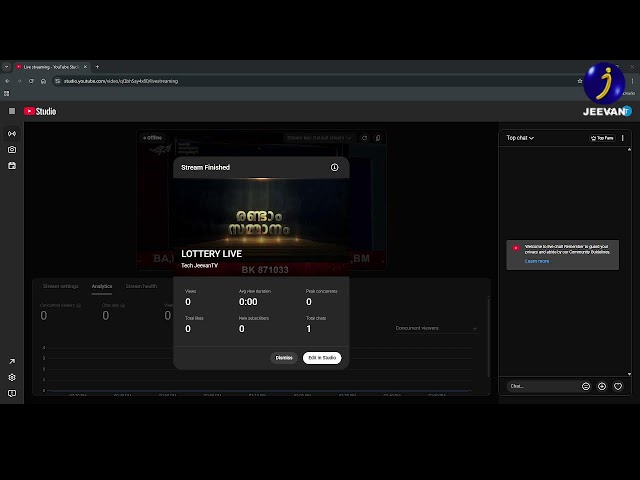640x480 pixels.
Task: Click the browser home icon
Action: pyautogui.click(x=43, y=81)
